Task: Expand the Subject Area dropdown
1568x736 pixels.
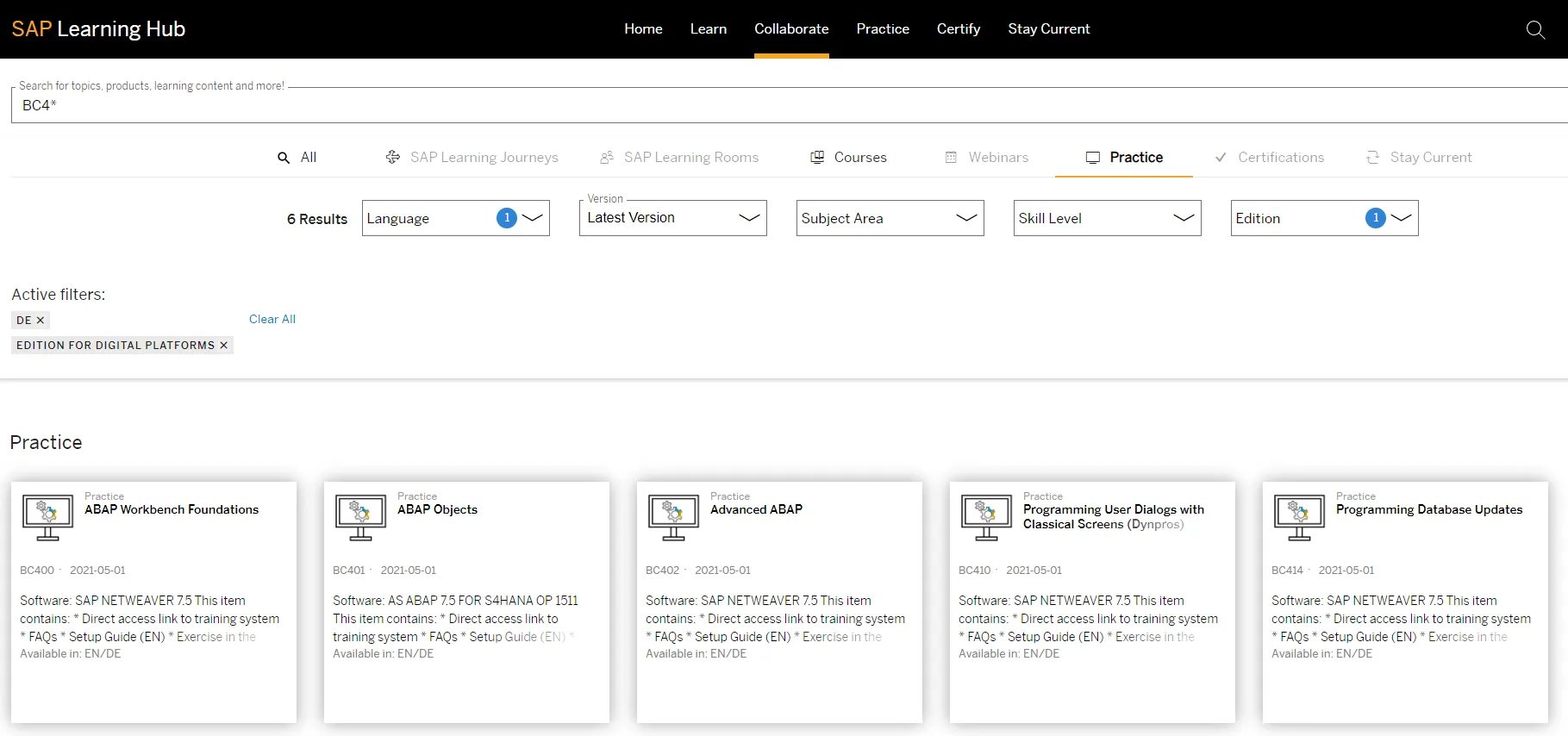Action: [x=890, y=218]
